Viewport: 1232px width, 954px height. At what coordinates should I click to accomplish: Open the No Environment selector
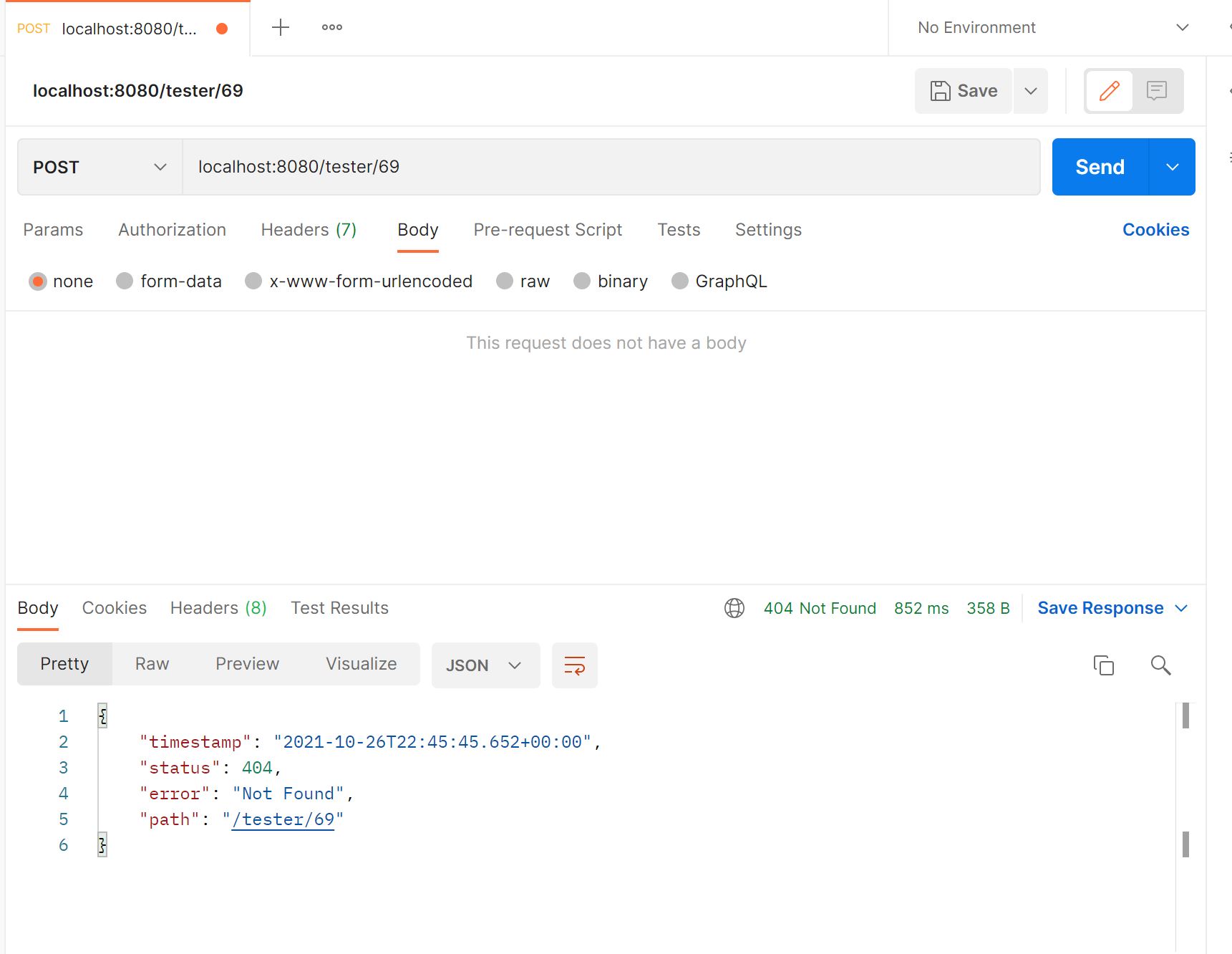pyautogui.click(x=1053, y=27)
